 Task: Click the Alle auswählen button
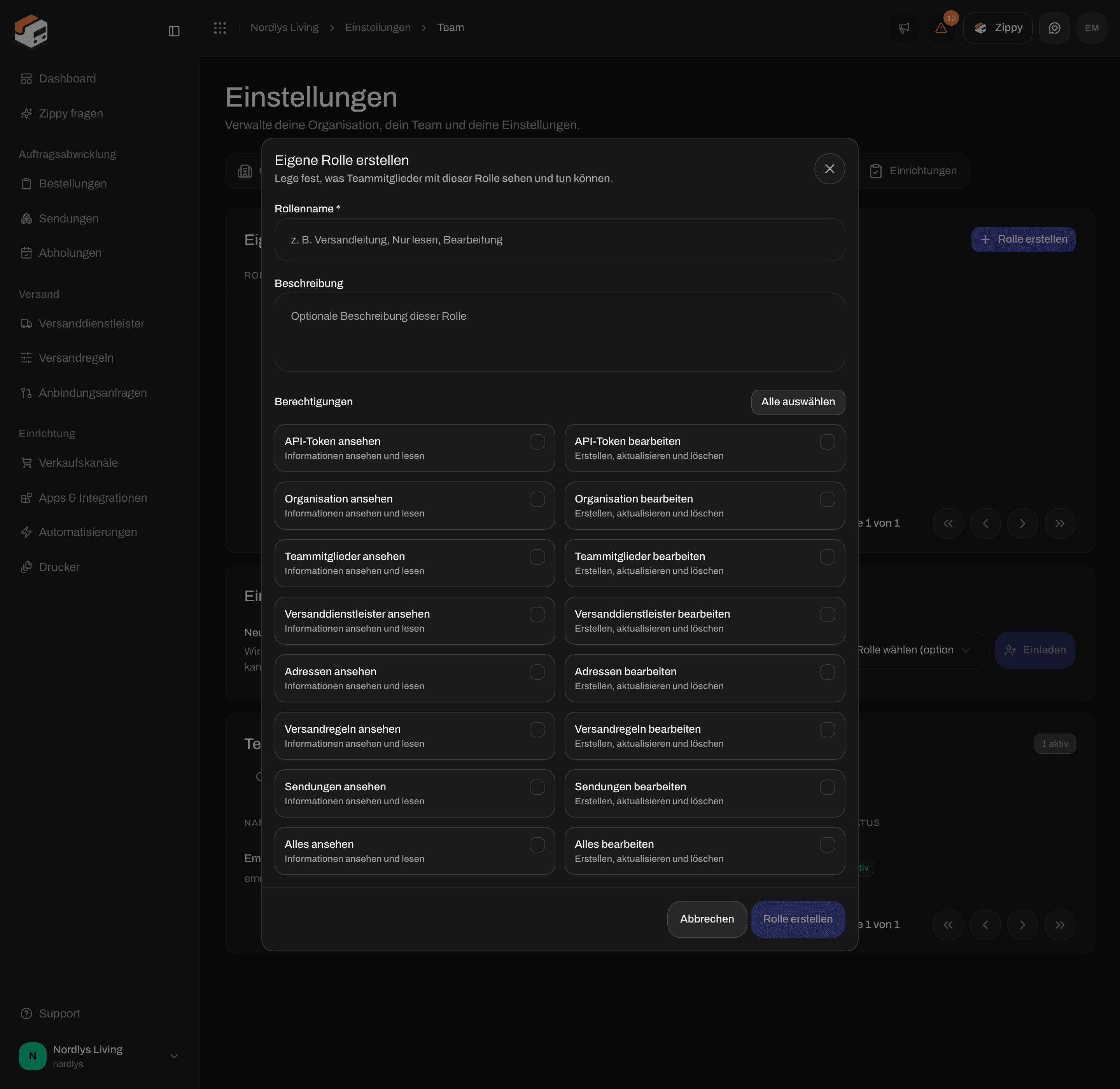(x=798, y=402)
